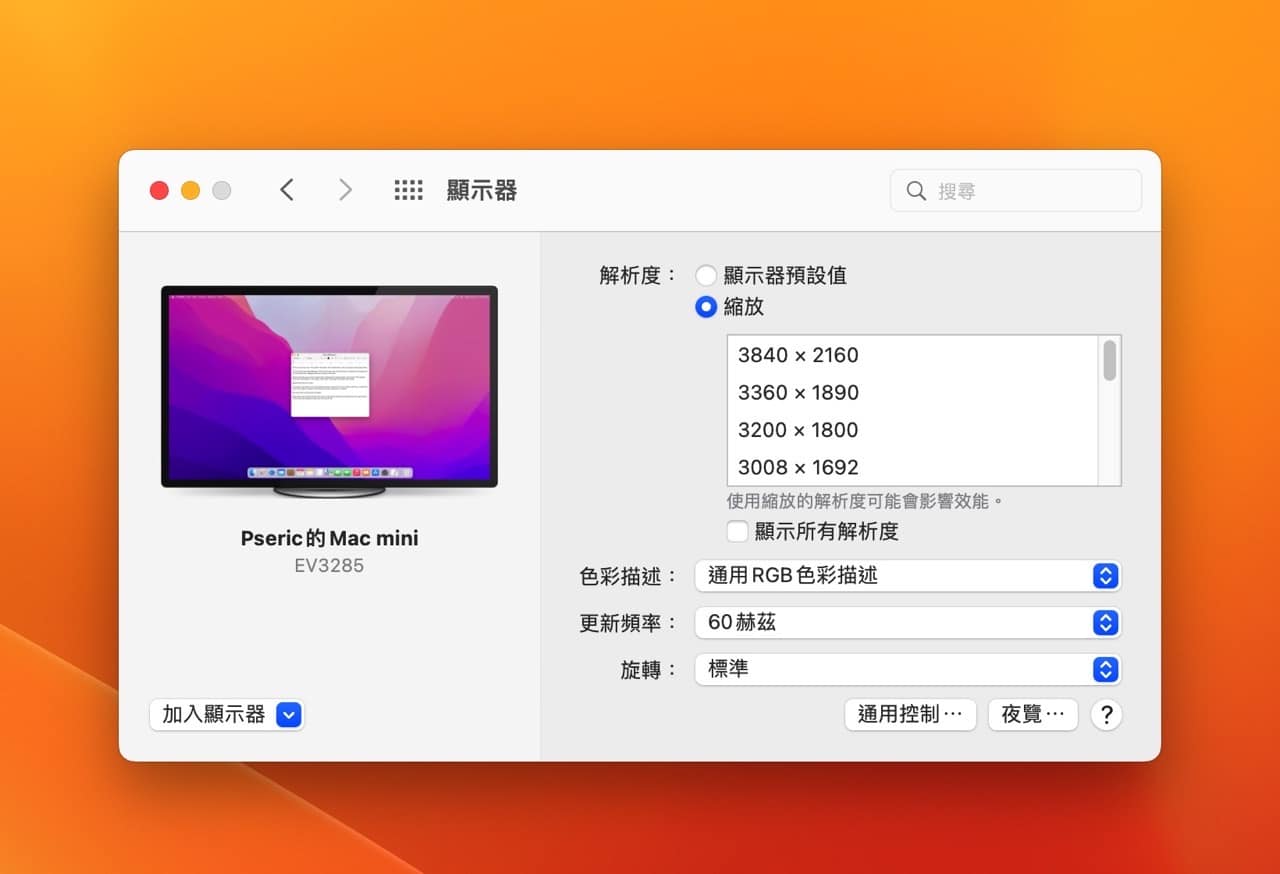
Task: Open the 更新頻率 60 赫茲 dropdown
Action: pyautogui.click(x=908, y=622)
